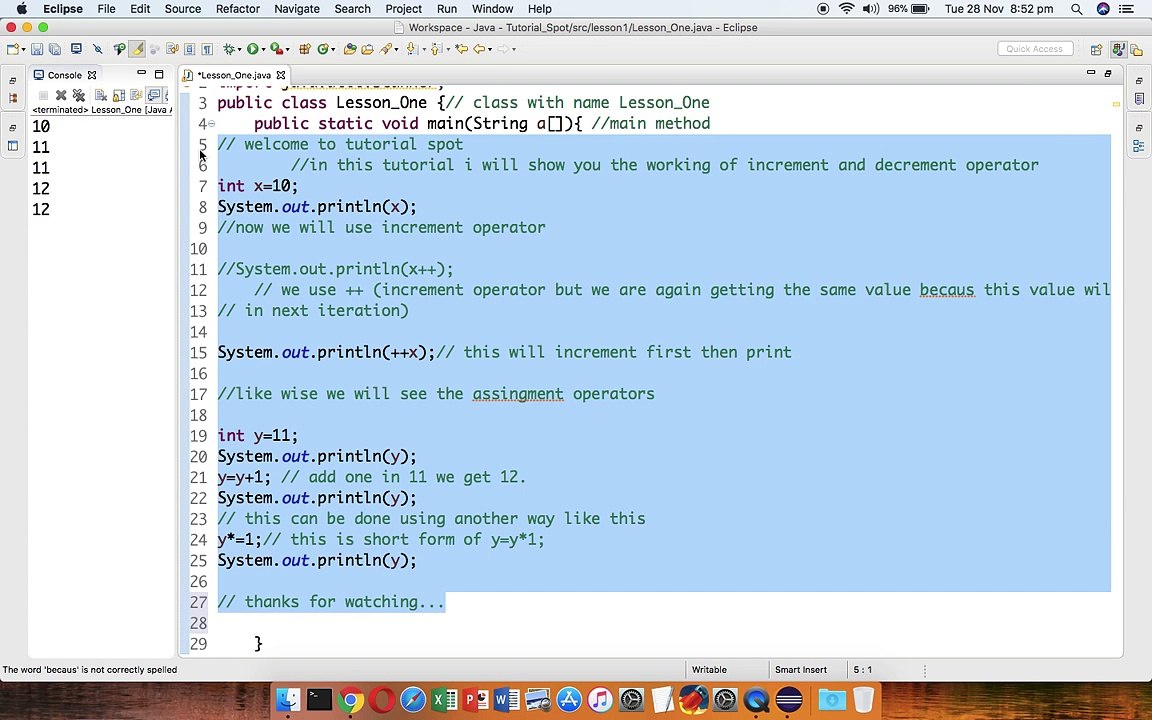The image size is (1152, 720).
Task: Click the Quick Access search field
Action: pyautogui.click(x=1034, y=48)
